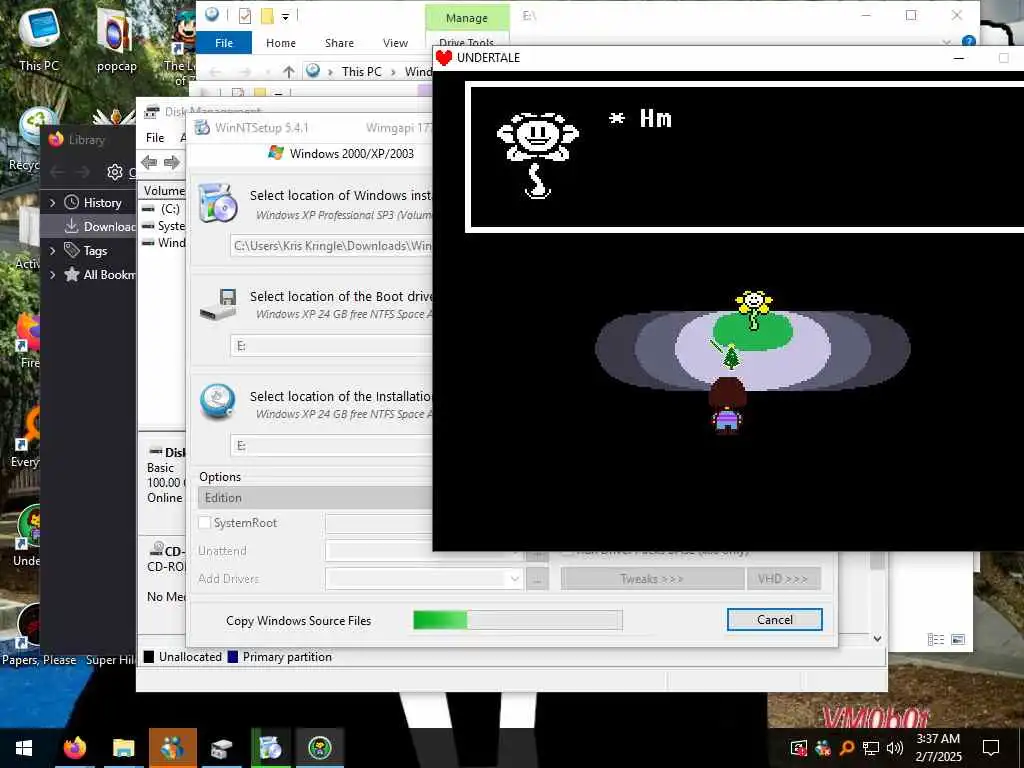Click the Volume column header
This screenshot has height=768, width=1024.
pyautogui.click(x=163, y=191)
